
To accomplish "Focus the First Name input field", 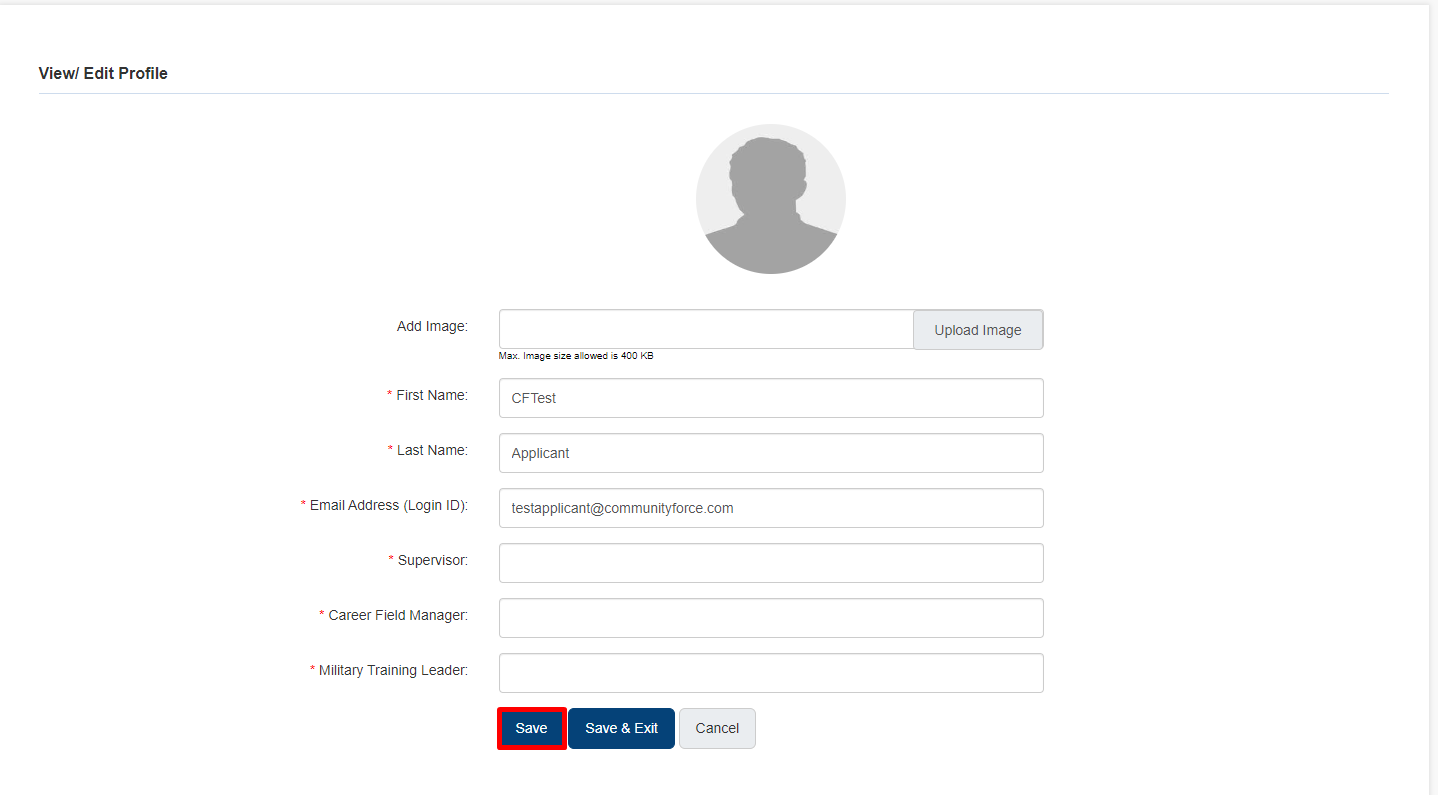I will click(771, 398).
